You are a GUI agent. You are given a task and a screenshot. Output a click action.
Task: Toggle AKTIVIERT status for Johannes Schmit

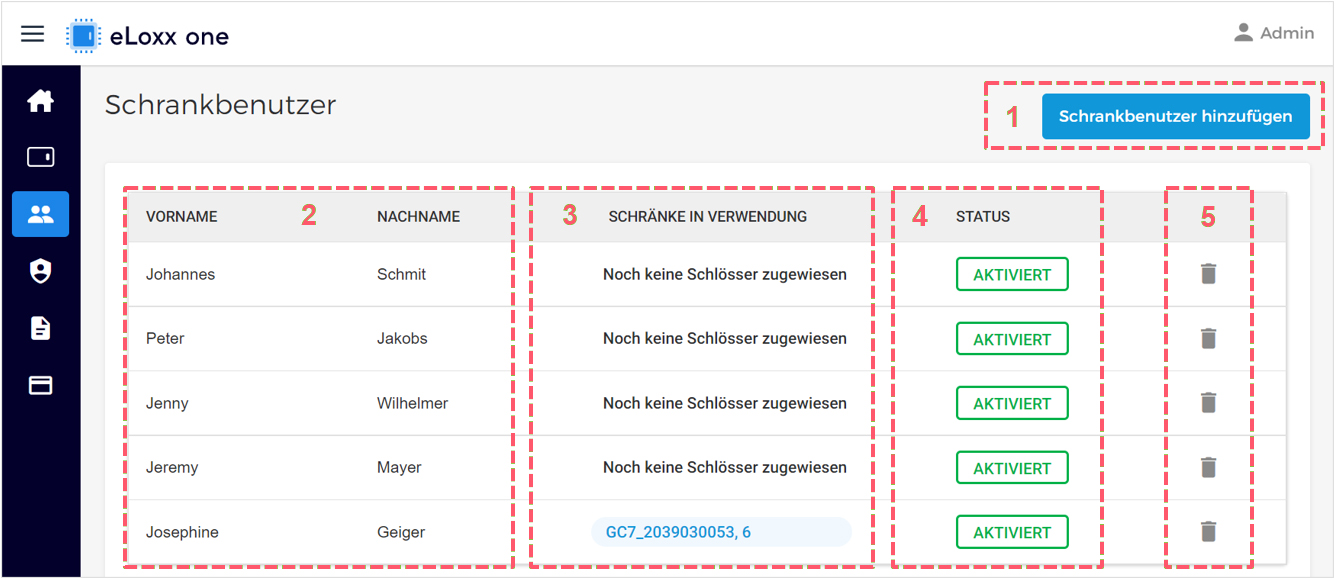click(x=1012, y=274)
